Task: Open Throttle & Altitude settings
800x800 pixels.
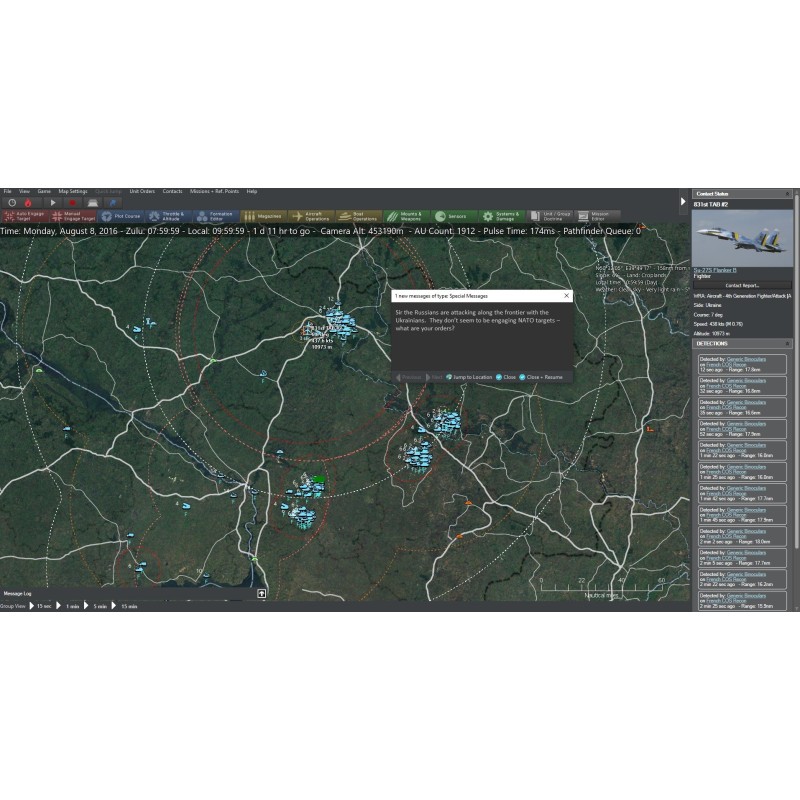Action: click(x=167, y=216)
